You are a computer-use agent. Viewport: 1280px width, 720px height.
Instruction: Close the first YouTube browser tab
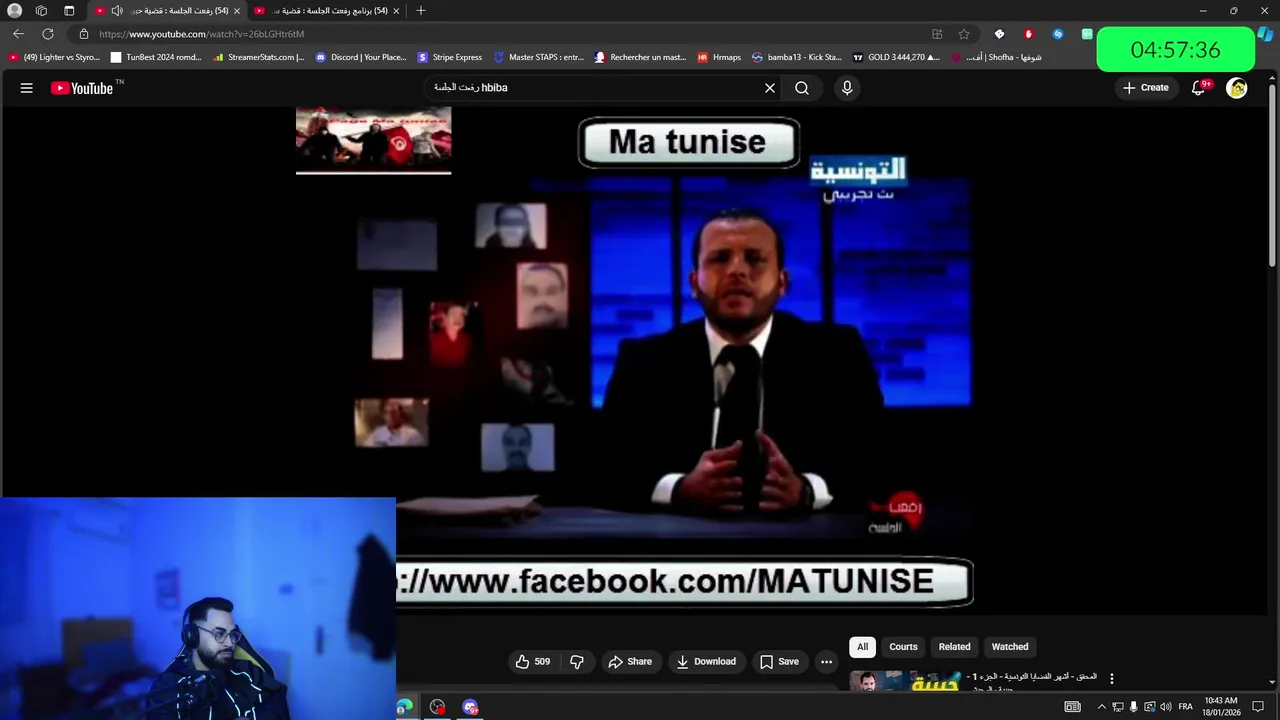(237, 11)
